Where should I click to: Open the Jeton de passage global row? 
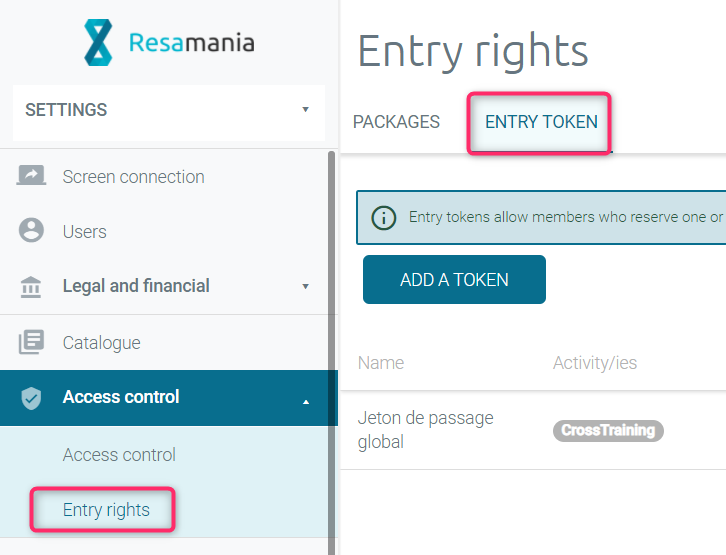(x=425, y=429)
